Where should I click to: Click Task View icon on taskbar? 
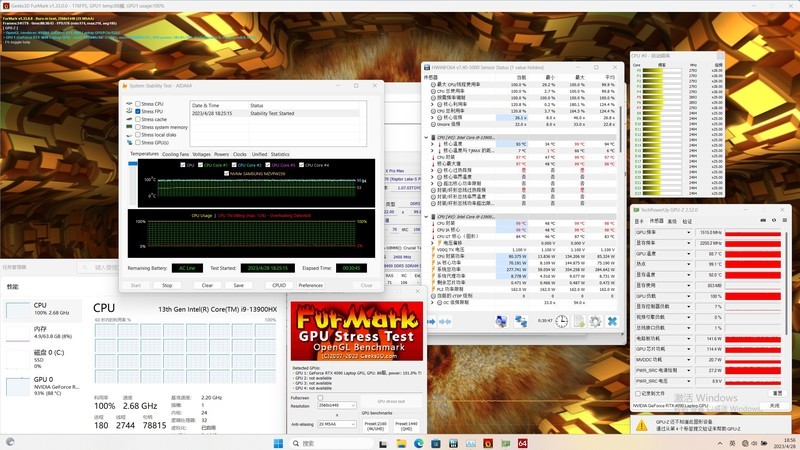[x=383, y=444]
